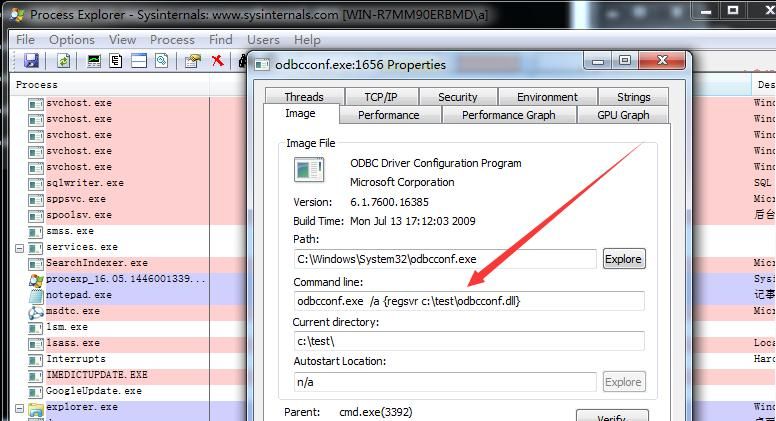This screenshot has height=421, width=776.
Task: Click the red X Kill Process icon
Action: pyautogui.click(x=217, y=61)
